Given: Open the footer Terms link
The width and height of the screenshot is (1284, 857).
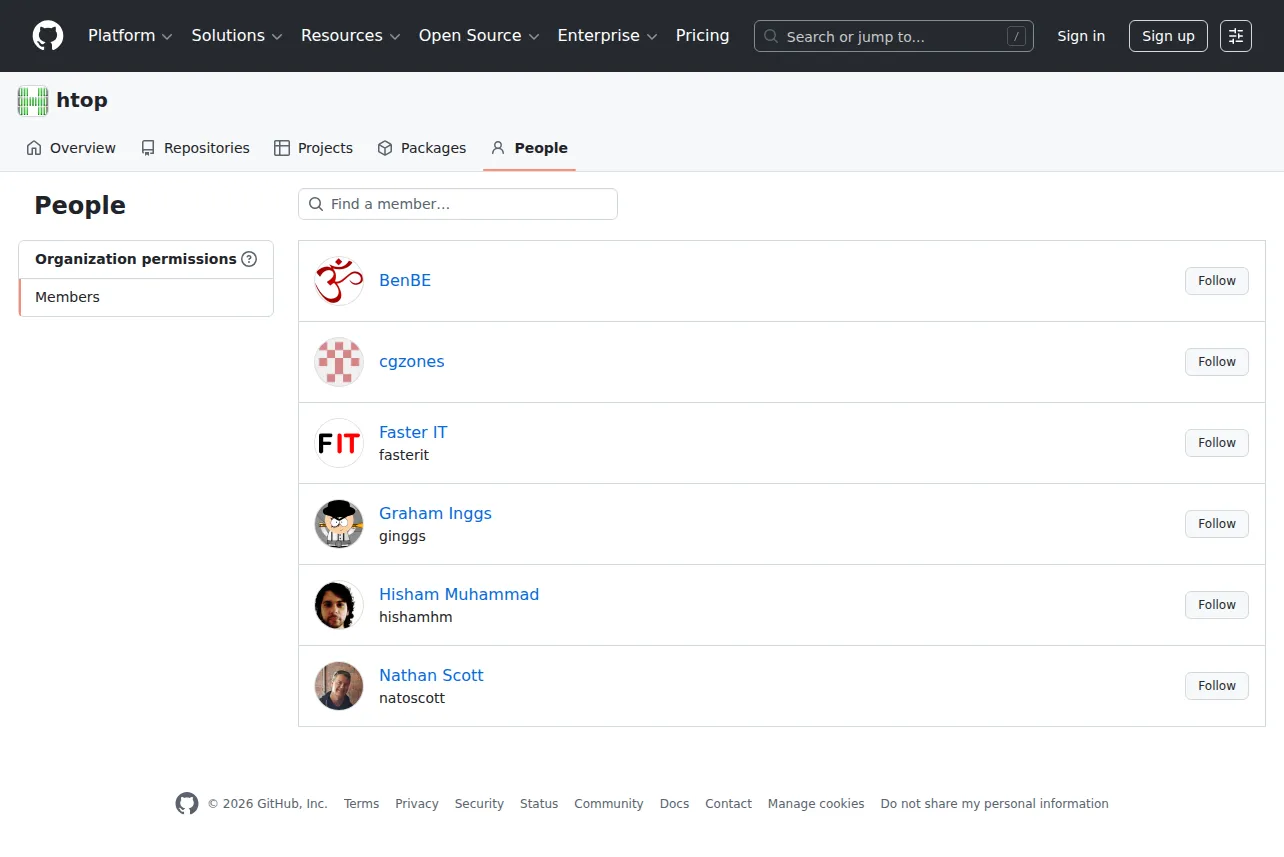Looking at the screenshot, I should pyautogui.click(x=361, y=804).
